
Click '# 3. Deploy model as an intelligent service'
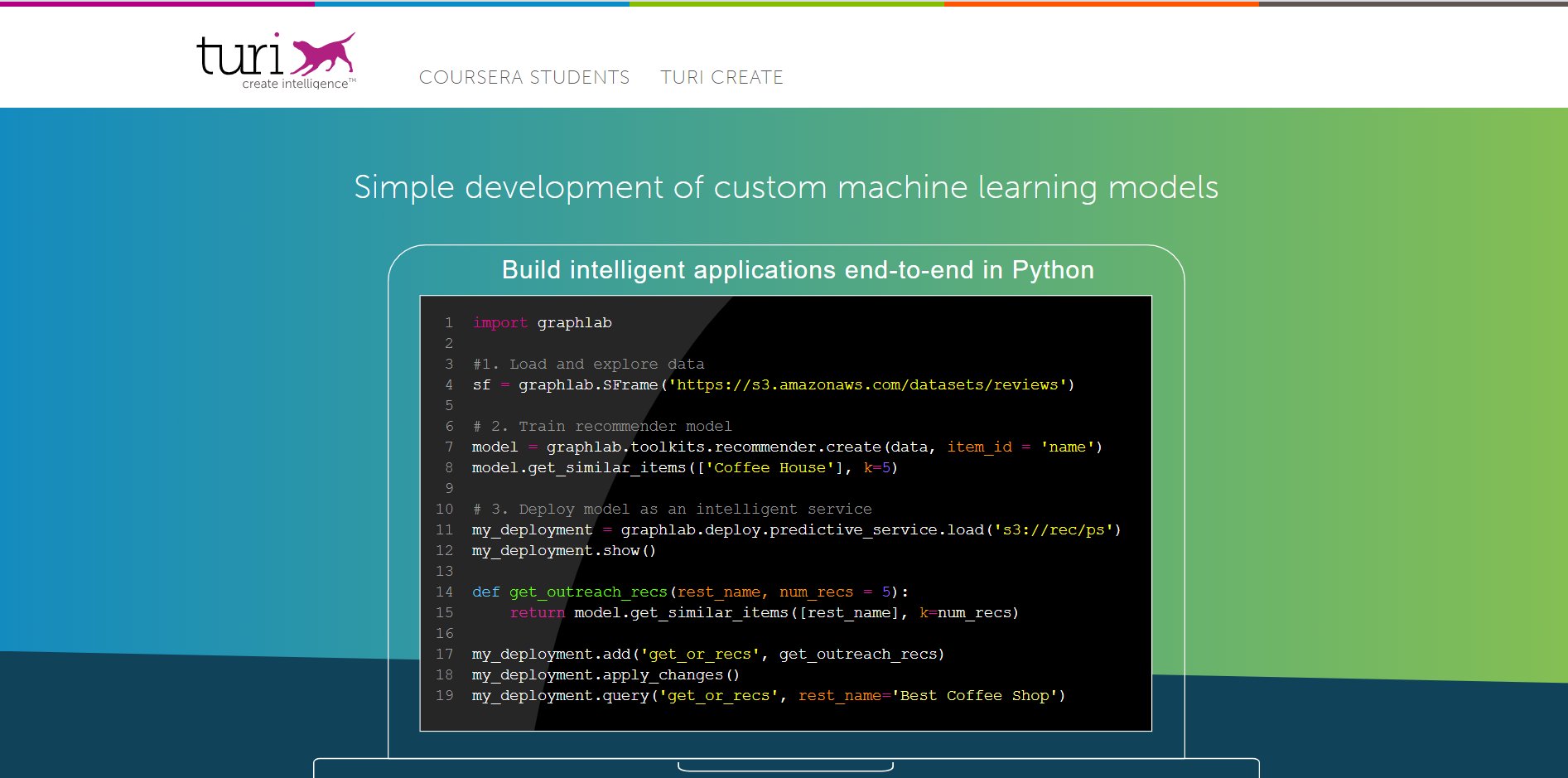point(672,509)
